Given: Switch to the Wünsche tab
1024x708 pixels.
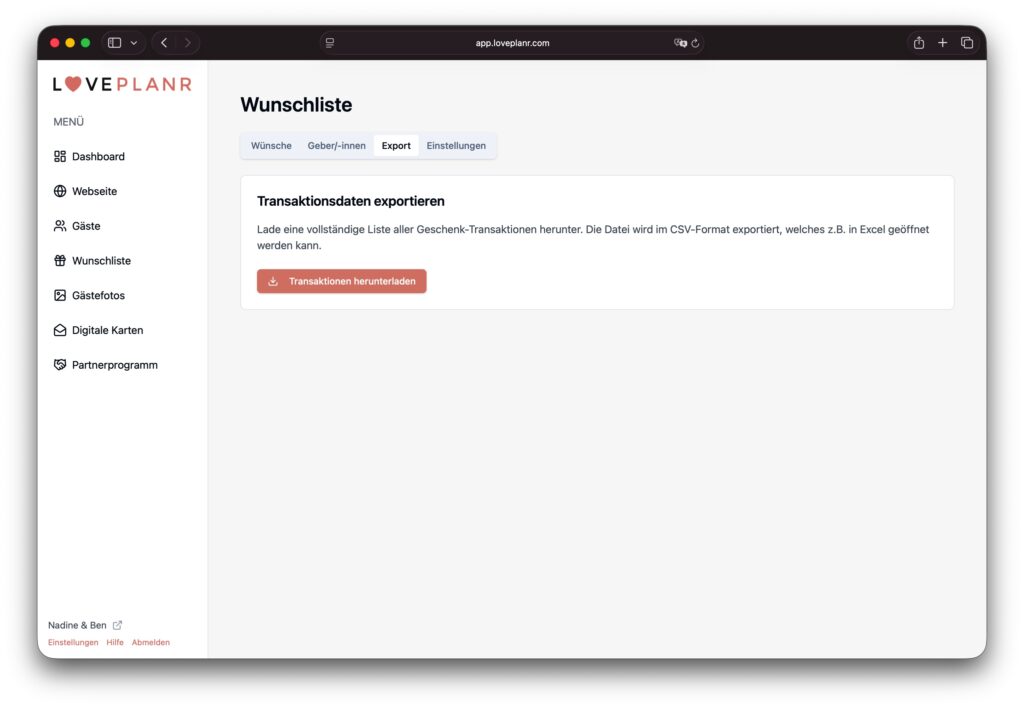Looking at the screenshot, I should tap(271, 146).
